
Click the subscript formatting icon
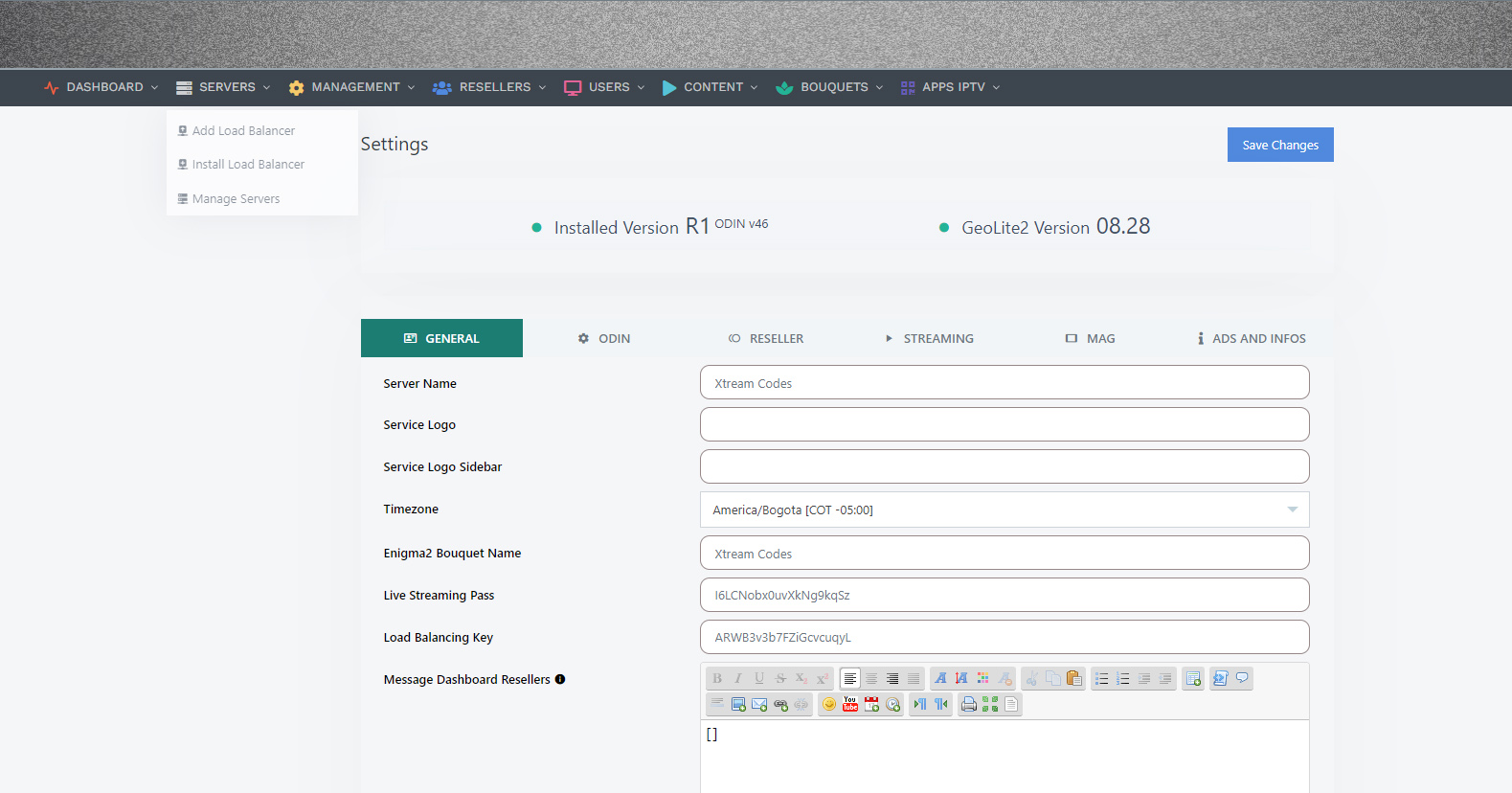(801, 678)
